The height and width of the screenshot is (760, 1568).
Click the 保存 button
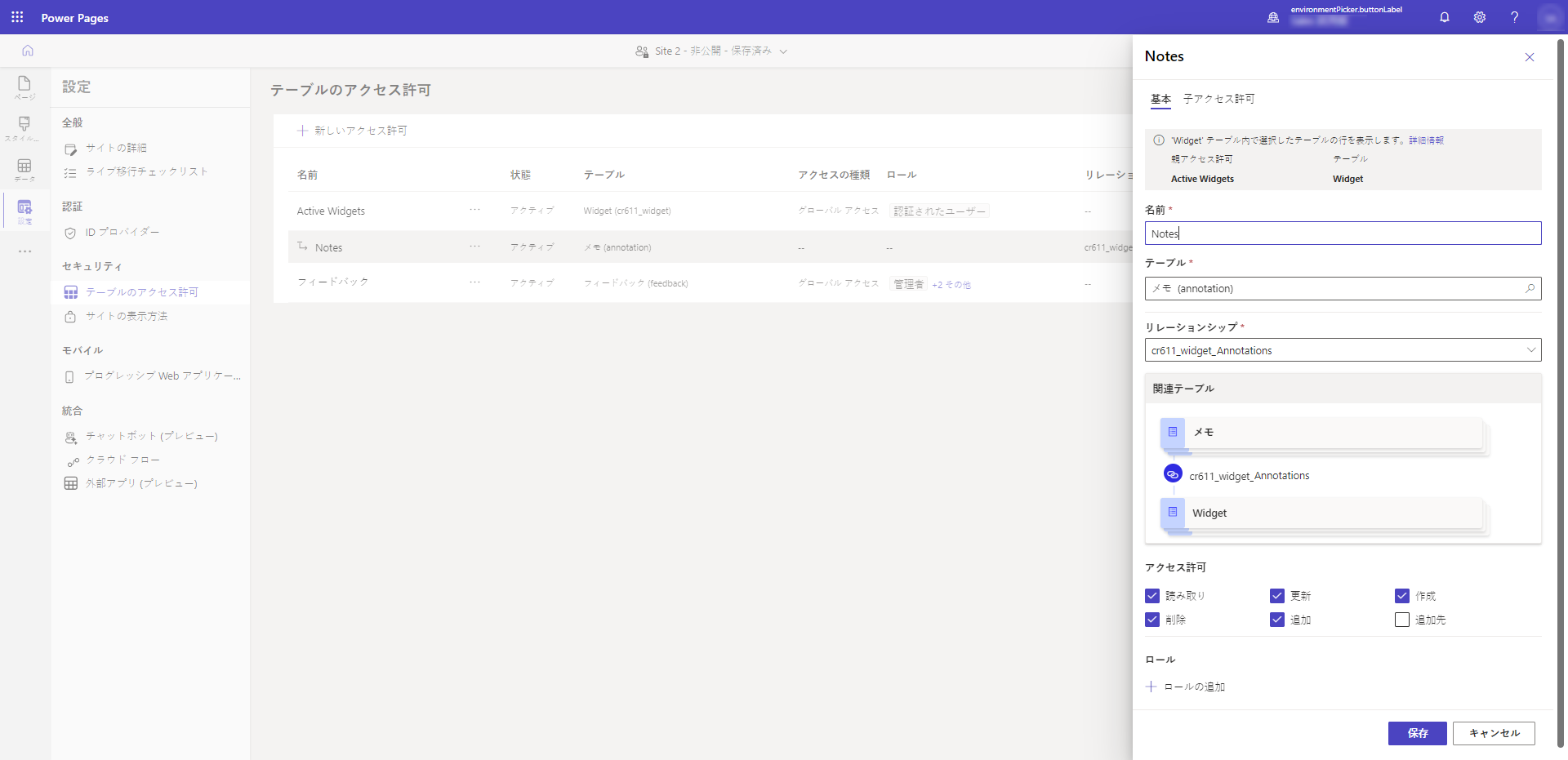tap(1418, 733)
